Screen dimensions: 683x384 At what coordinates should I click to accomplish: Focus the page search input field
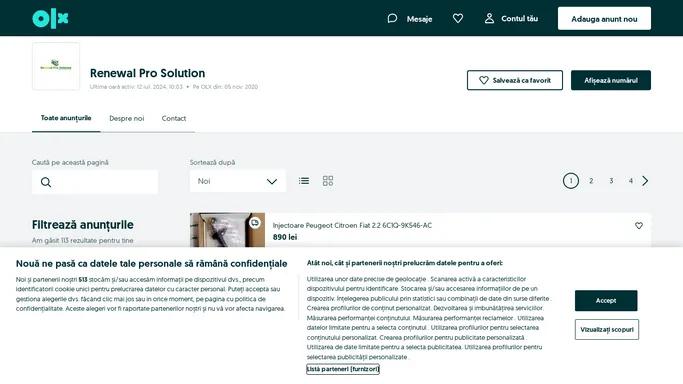click(x=95, y=182)
